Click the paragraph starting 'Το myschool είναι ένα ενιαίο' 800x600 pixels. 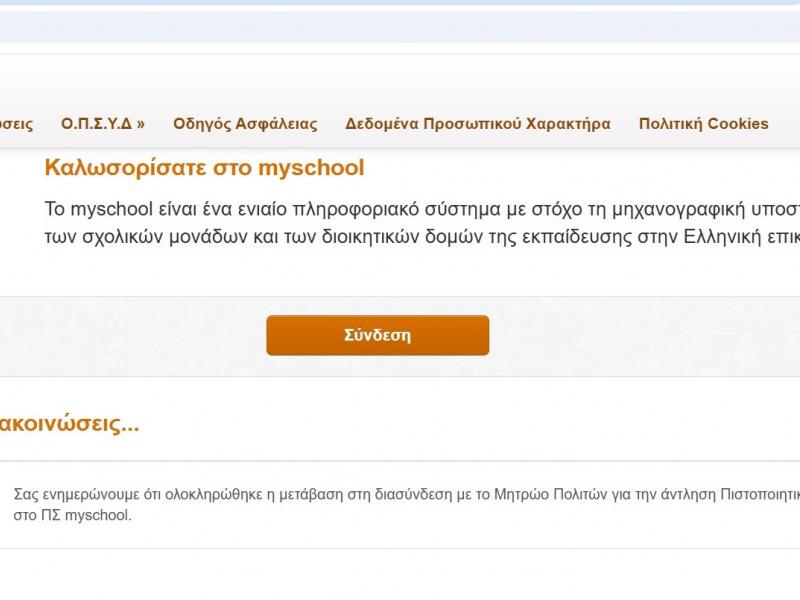coord(422,223)
